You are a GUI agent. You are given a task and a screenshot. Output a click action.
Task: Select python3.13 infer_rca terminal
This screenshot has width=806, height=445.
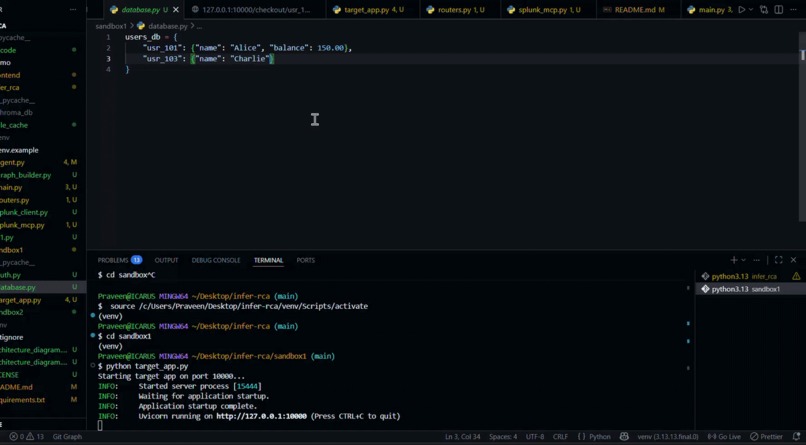tap(744, 276)
